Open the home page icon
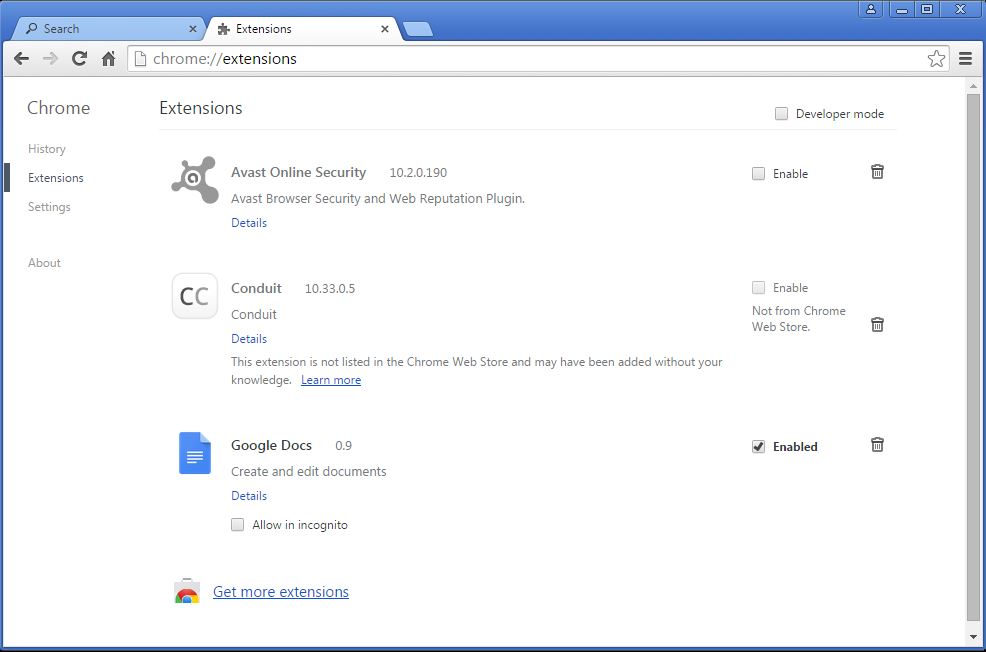This screenshot has width=986, height=652. coord(108,58)
